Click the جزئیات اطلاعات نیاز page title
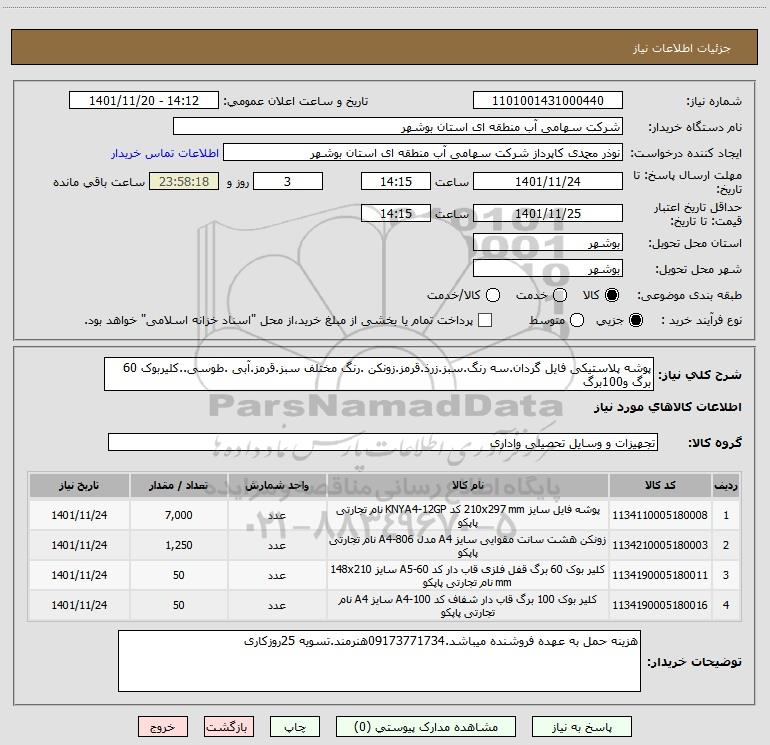770x745 pixels. (682, 48)
